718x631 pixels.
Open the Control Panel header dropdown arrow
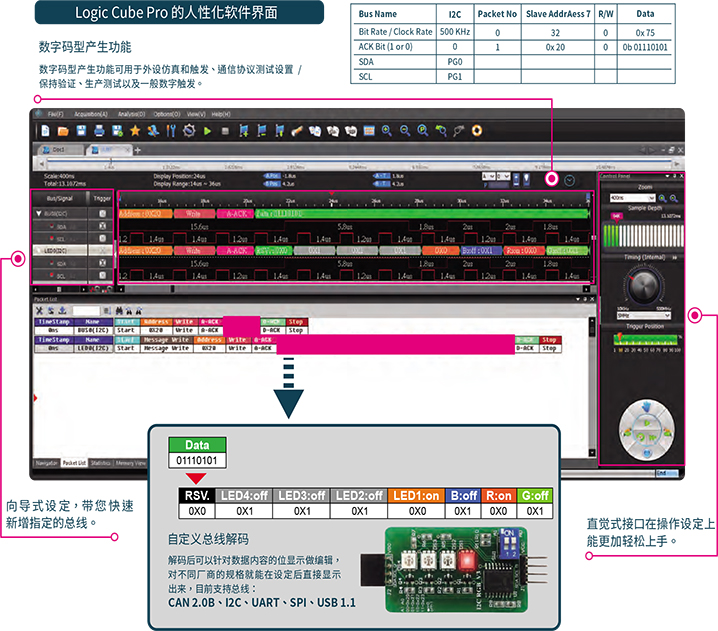[x=667, y=176]
